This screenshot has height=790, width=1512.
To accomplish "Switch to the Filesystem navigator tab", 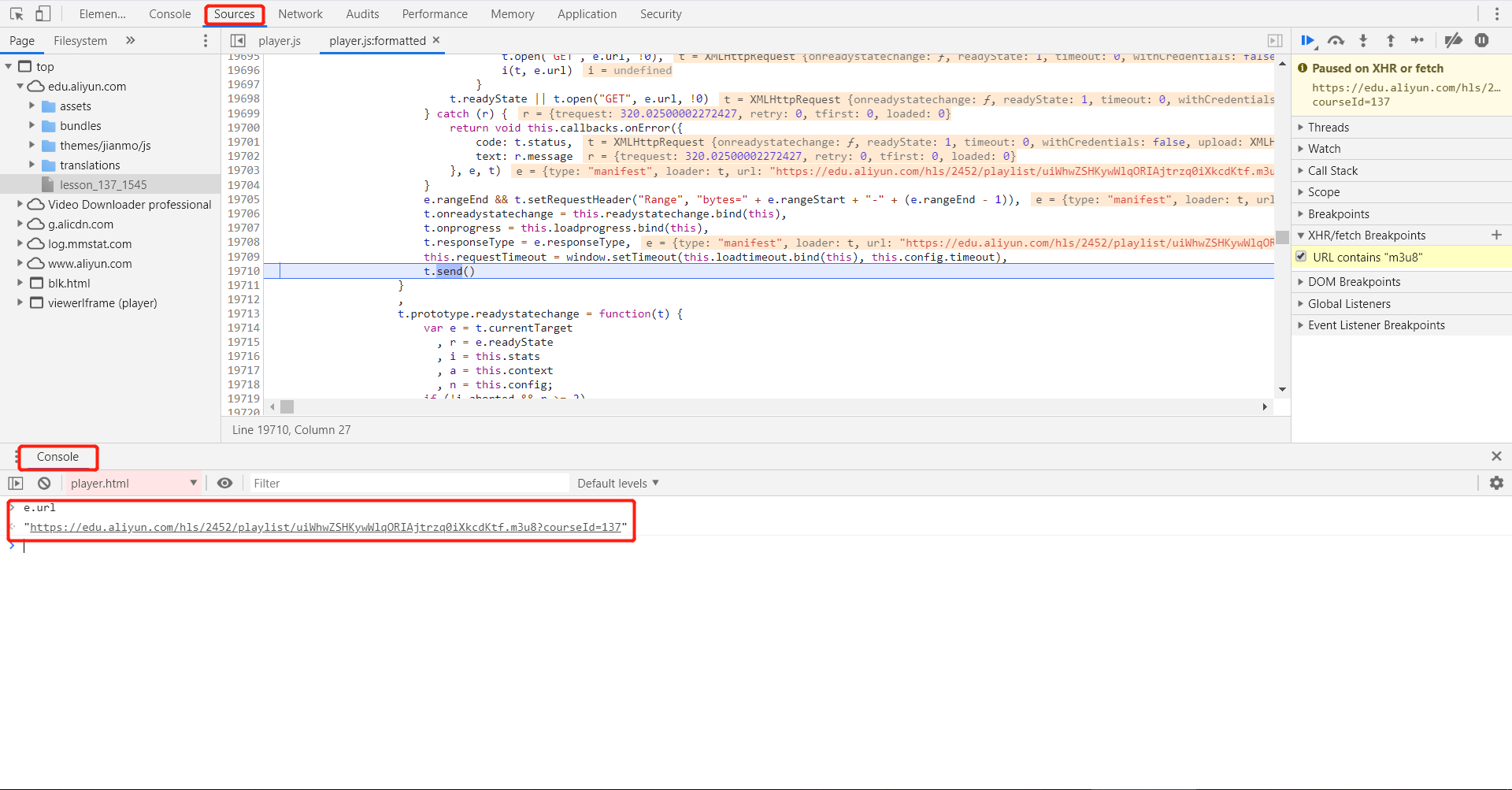I will point(80,40).
